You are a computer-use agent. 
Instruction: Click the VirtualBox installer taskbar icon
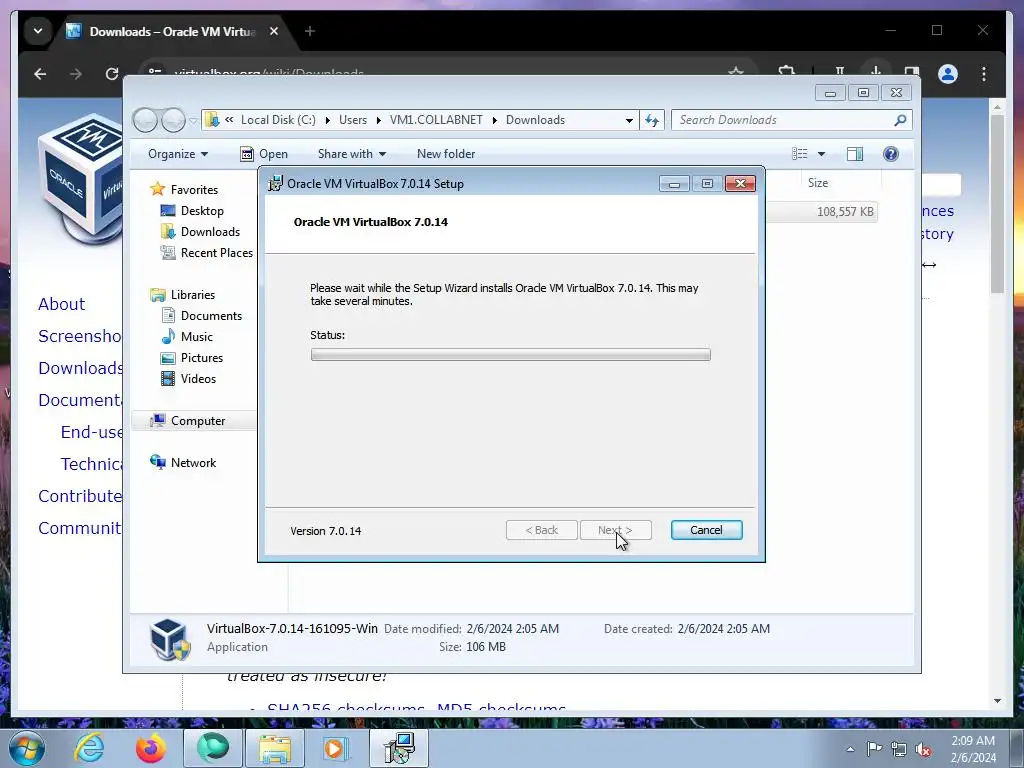coord(399,748)
